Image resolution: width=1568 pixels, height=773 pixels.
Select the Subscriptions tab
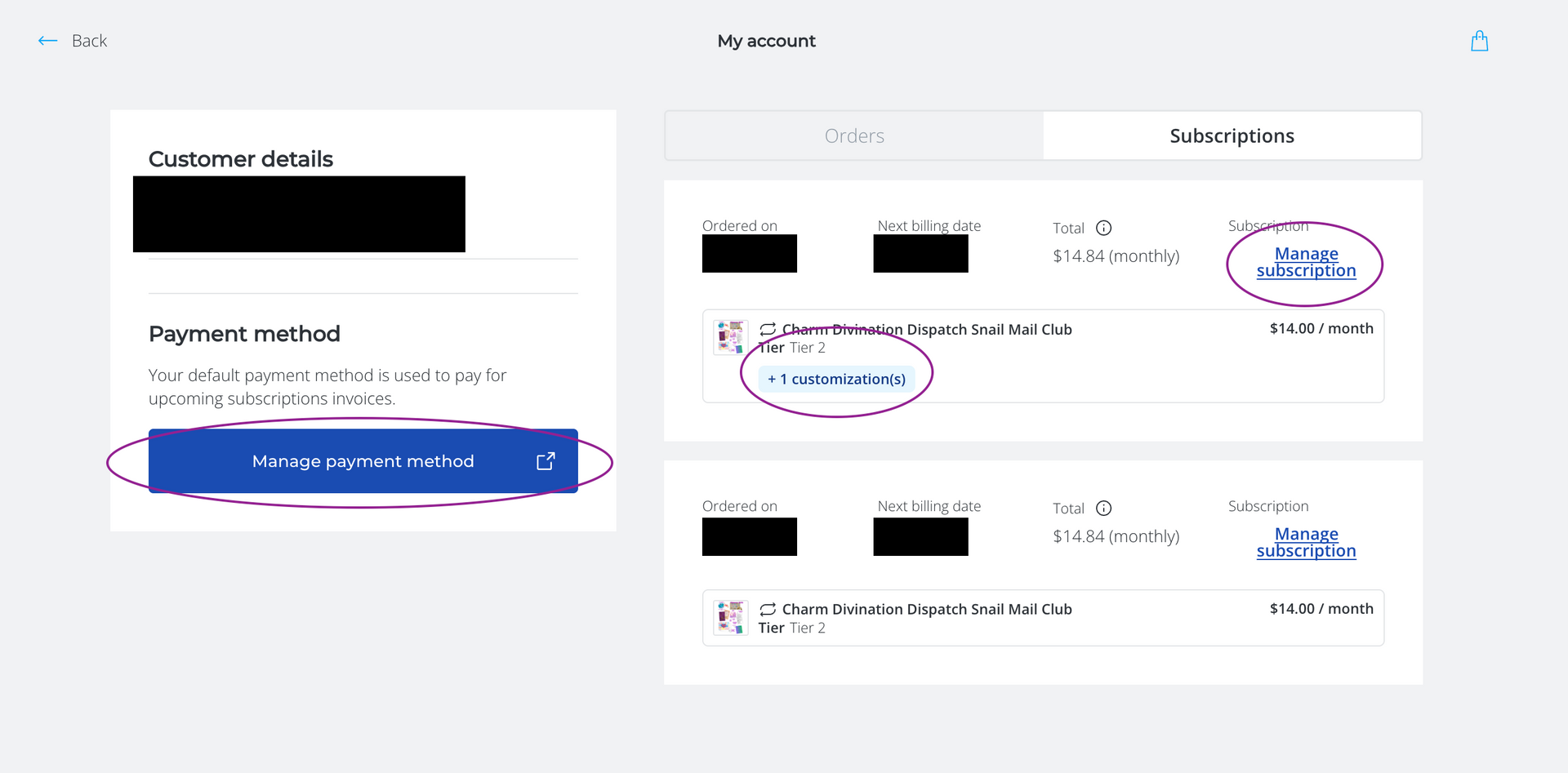(x=1232, y=135)
